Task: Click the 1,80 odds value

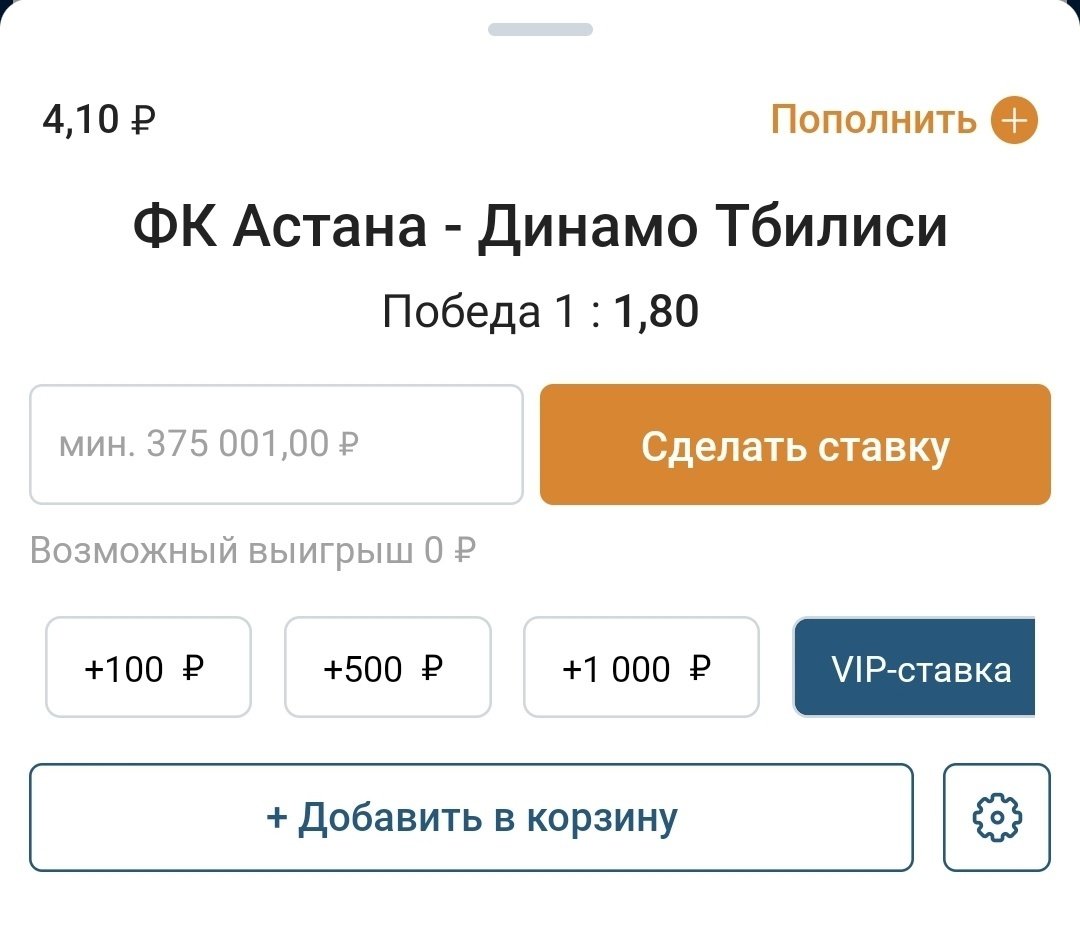Action: click(656, 312)
